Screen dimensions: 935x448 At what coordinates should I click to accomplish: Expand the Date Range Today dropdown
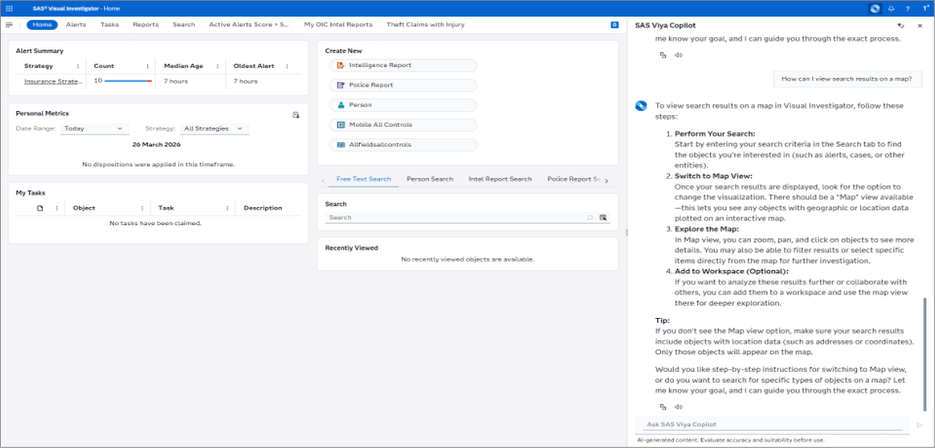[x=95, y=129]
